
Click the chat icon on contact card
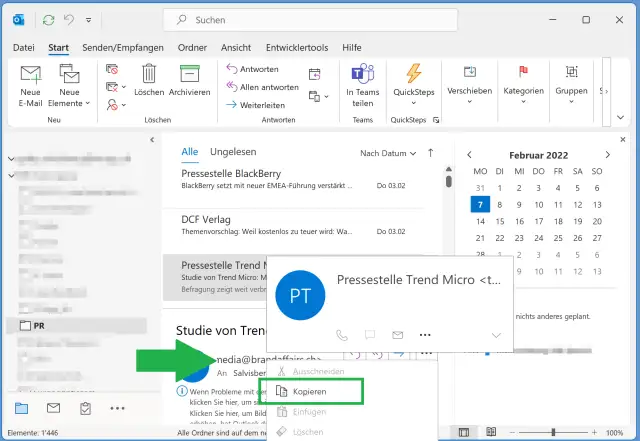370,335
